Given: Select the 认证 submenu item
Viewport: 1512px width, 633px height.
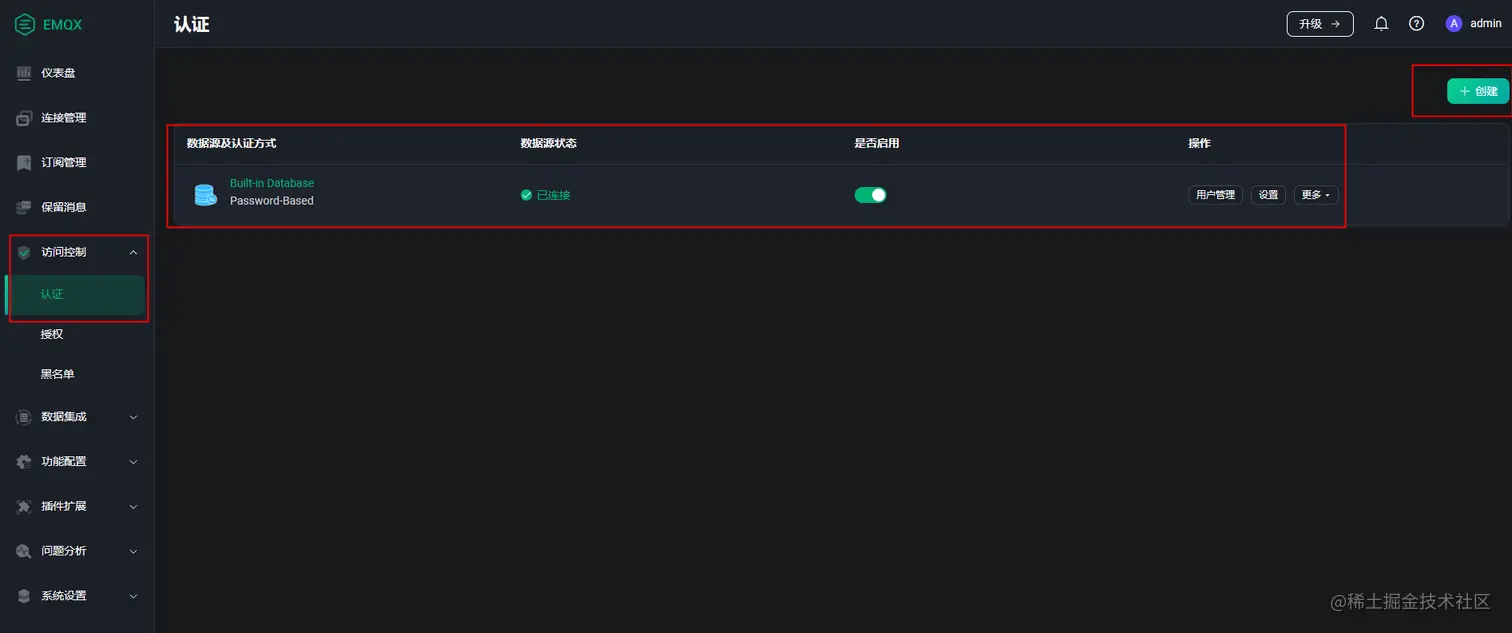Looking at the screenshot, I should tap(76, 295).
